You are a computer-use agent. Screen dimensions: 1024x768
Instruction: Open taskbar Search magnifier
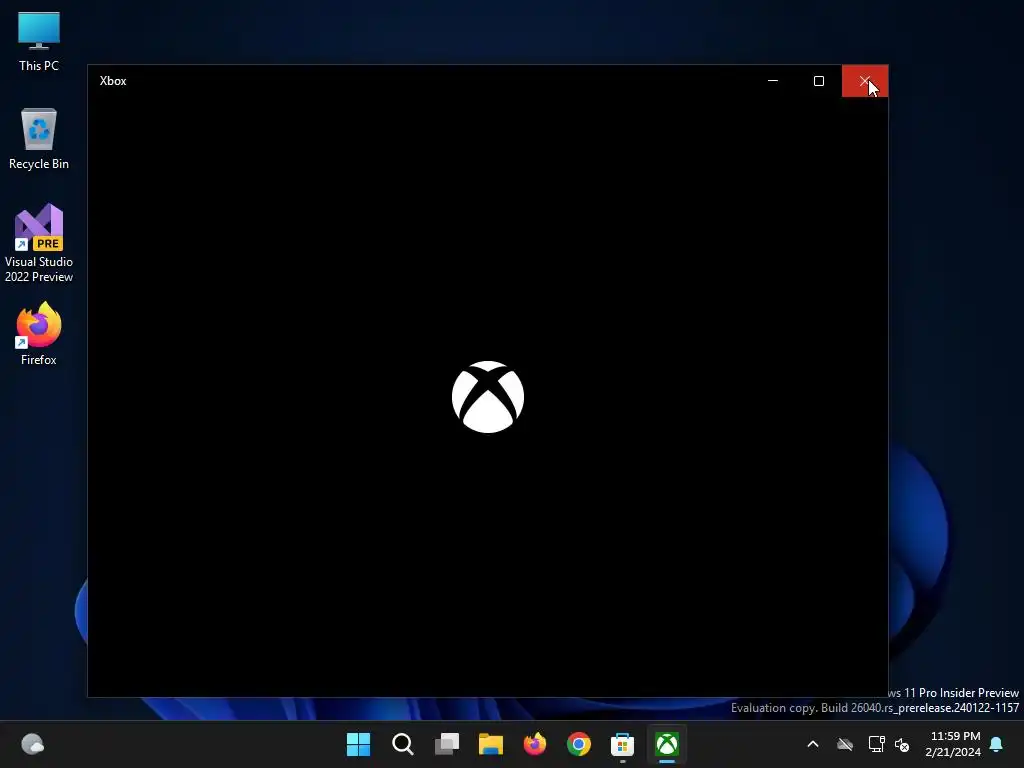pyautogui.click(x=402, y=744)
